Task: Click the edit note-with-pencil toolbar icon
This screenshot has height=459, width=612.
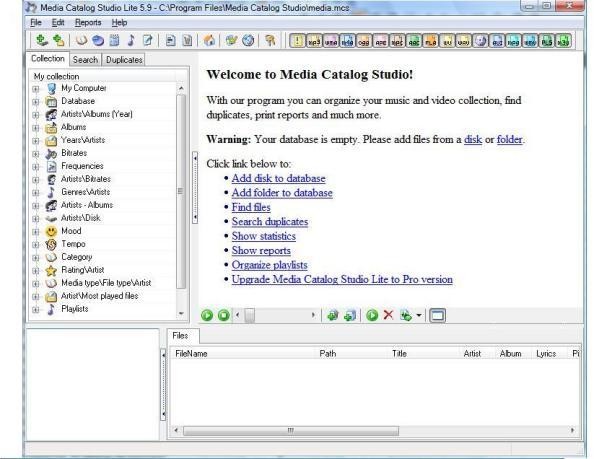Action: [148, 40]
